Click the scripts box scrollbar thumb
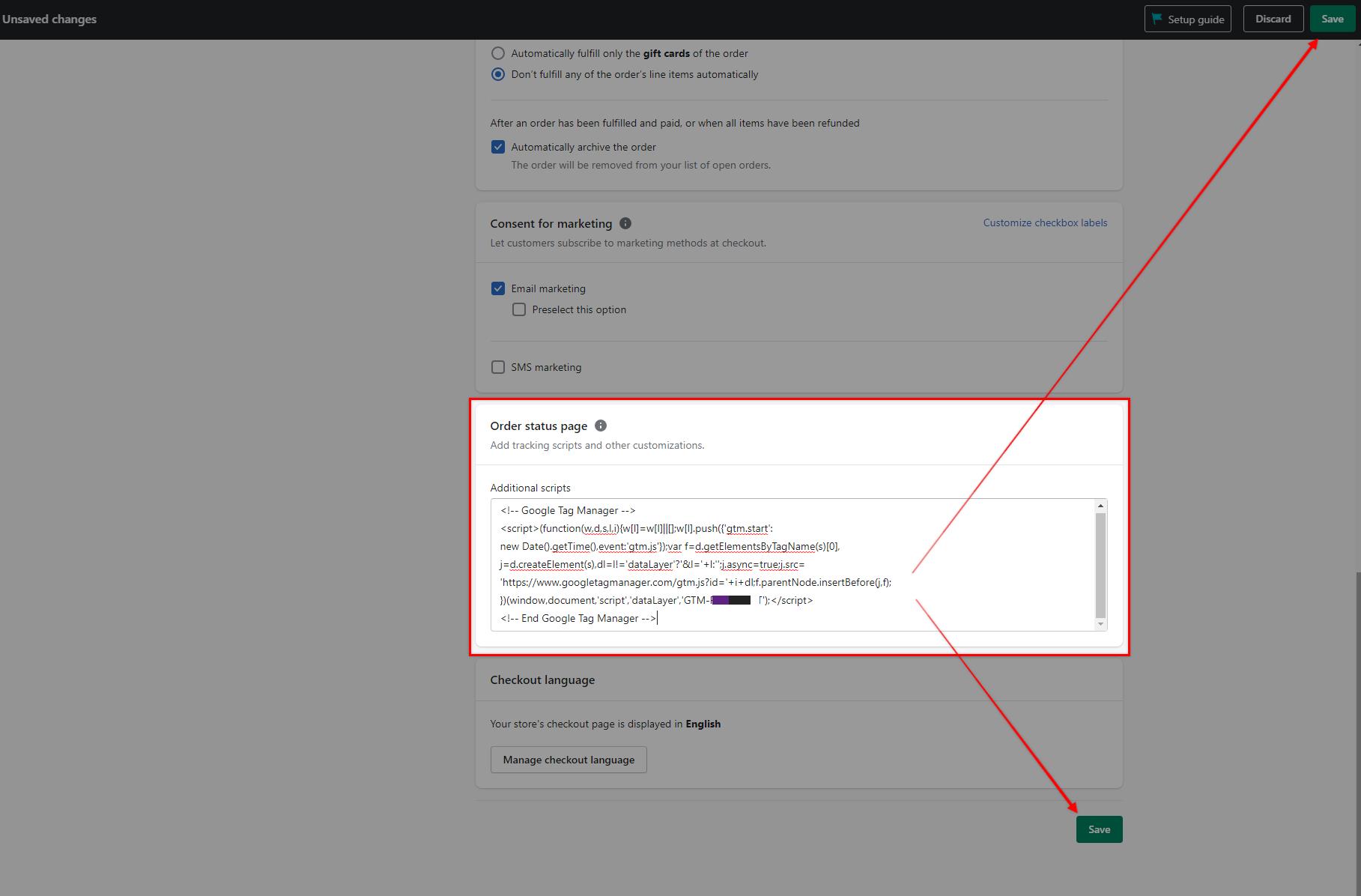The width and height of the screenshot is (1361, 896). (x=1100, y=565)
